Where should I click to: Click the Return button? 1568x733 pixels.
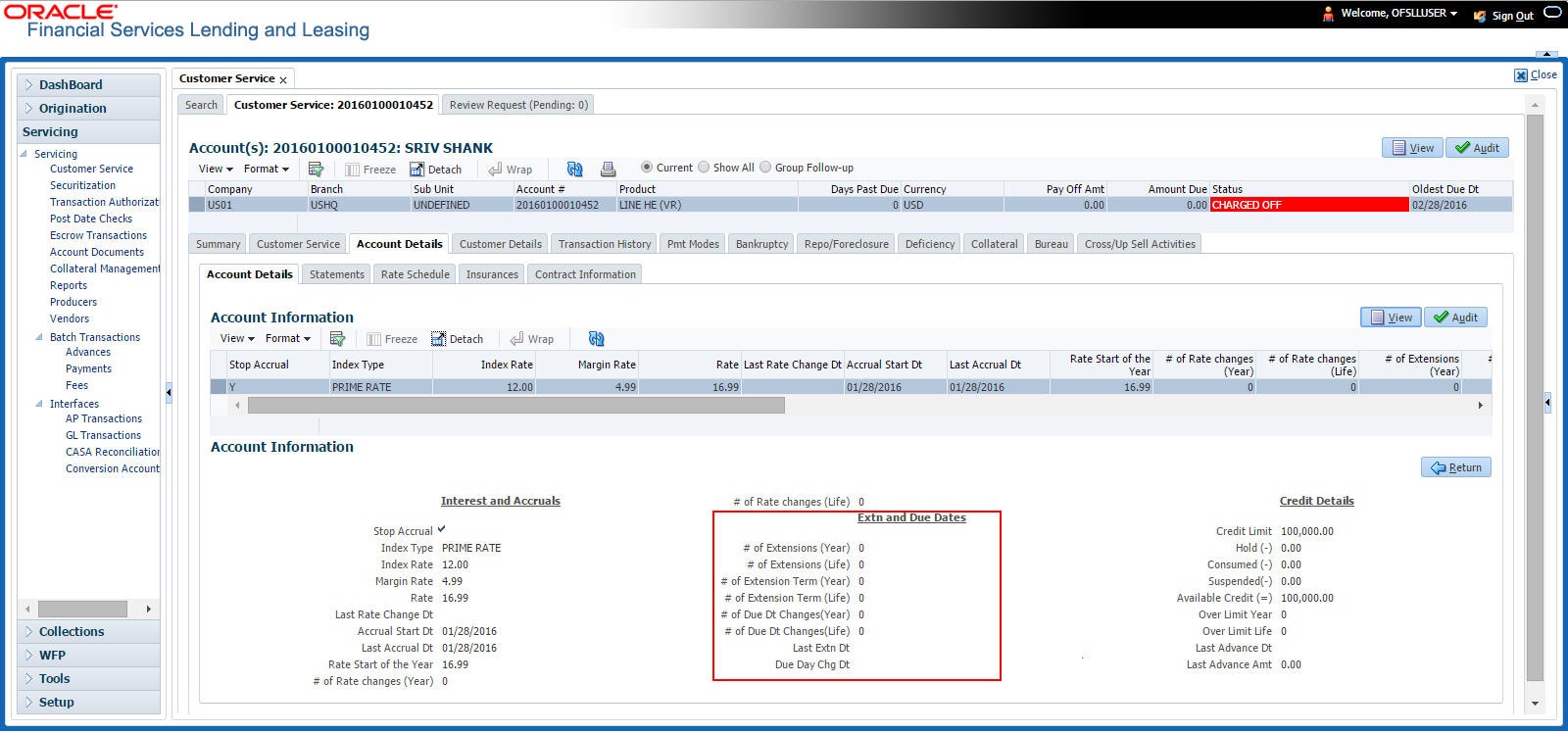[1456, 467]
